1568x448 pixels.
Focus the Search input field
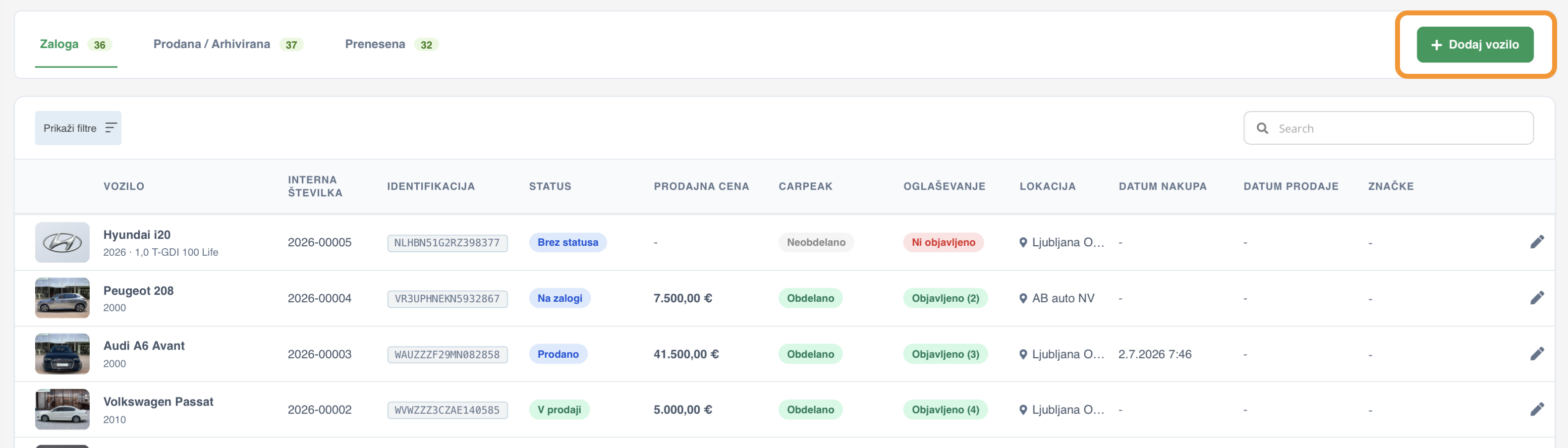[1389, 128]
